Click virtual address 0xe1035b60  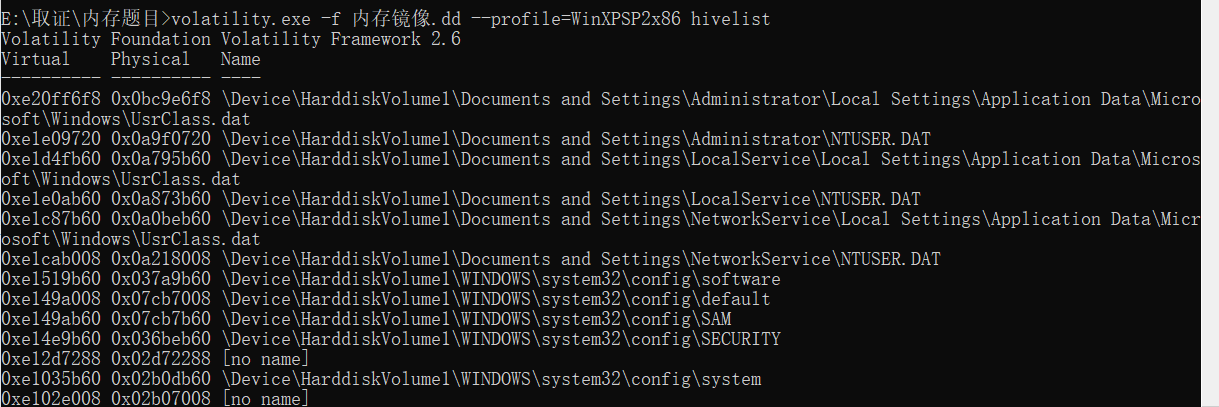tap(51, 379)
